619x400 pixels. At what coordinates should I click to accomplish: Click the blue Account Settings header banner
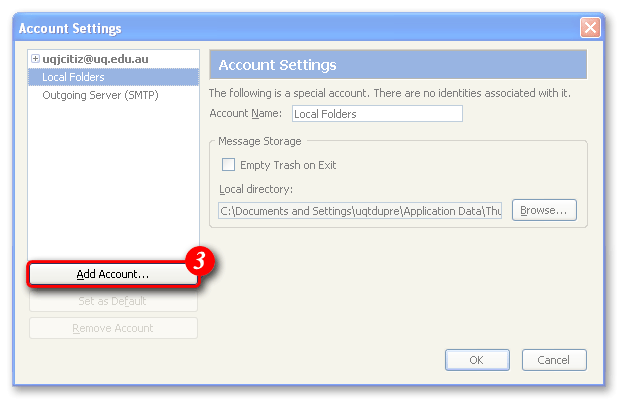click(397, 65)
